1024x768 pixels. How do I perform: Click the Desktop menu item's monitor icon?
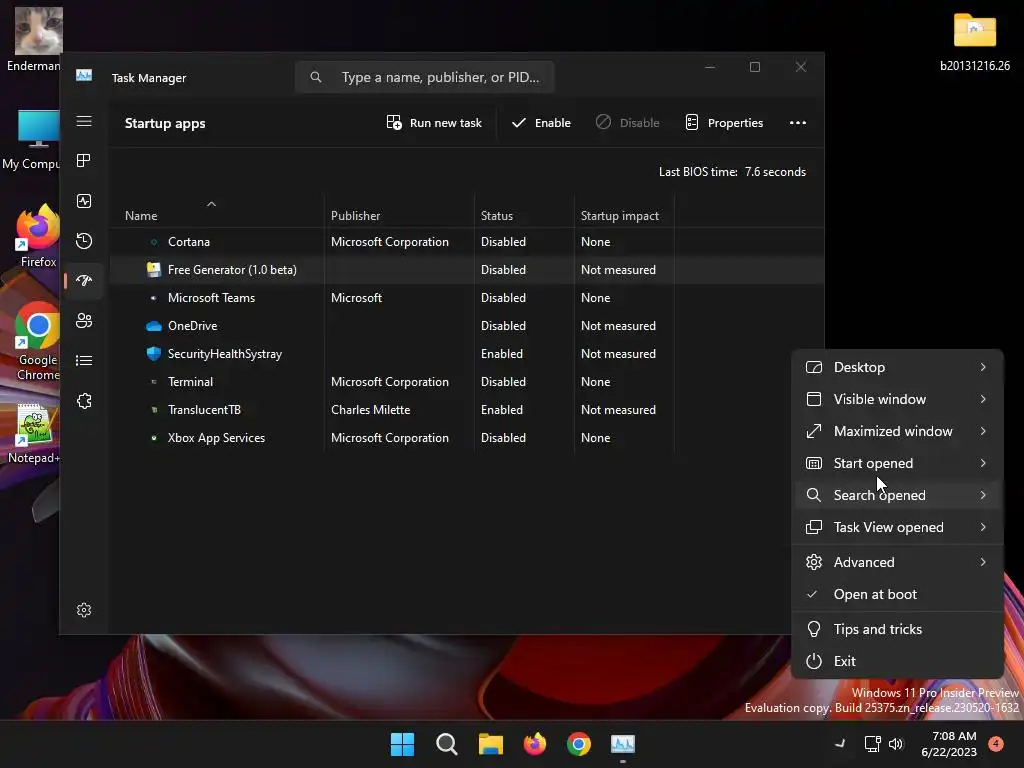[x=814, y=367]
